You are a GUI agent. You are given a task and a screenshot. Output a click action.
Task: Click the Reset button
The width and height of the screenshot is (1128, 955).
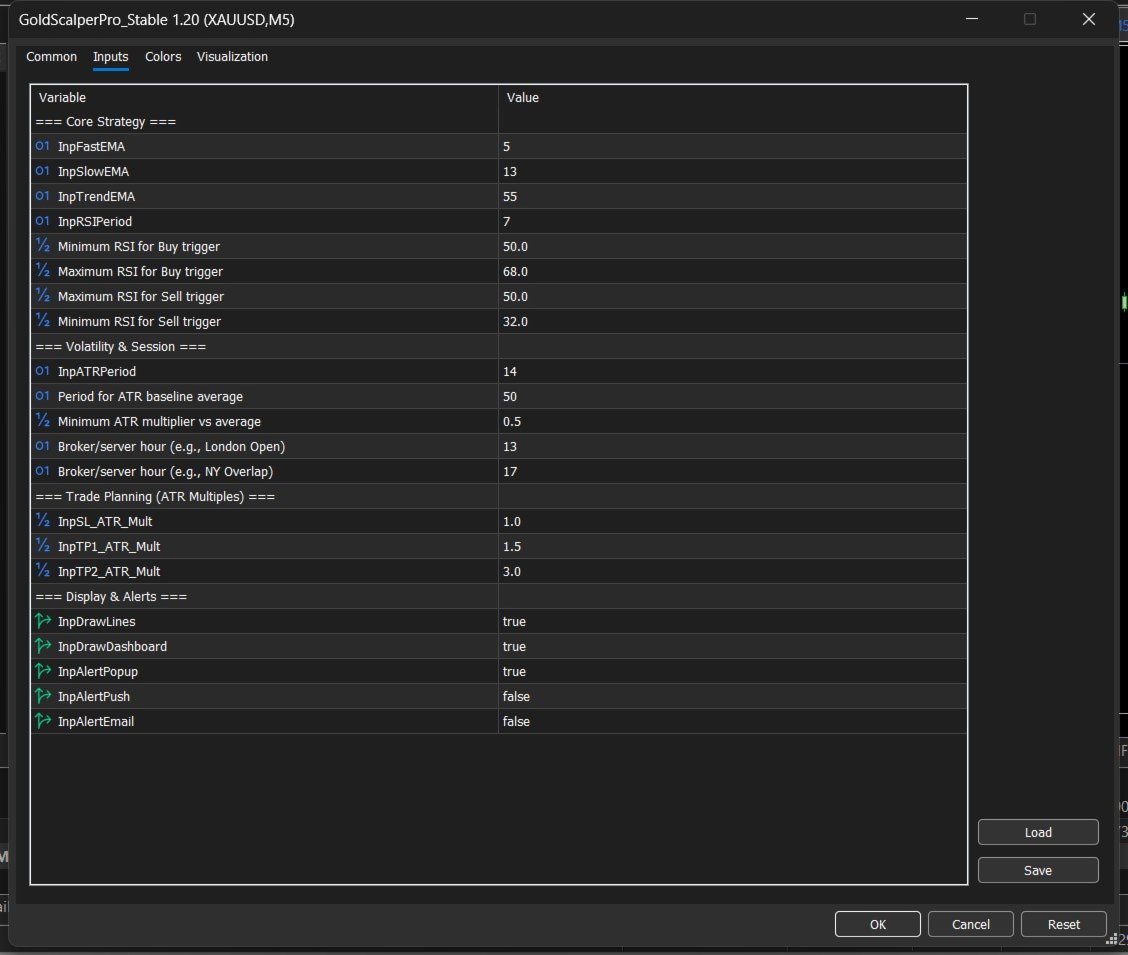point(1063,924)
